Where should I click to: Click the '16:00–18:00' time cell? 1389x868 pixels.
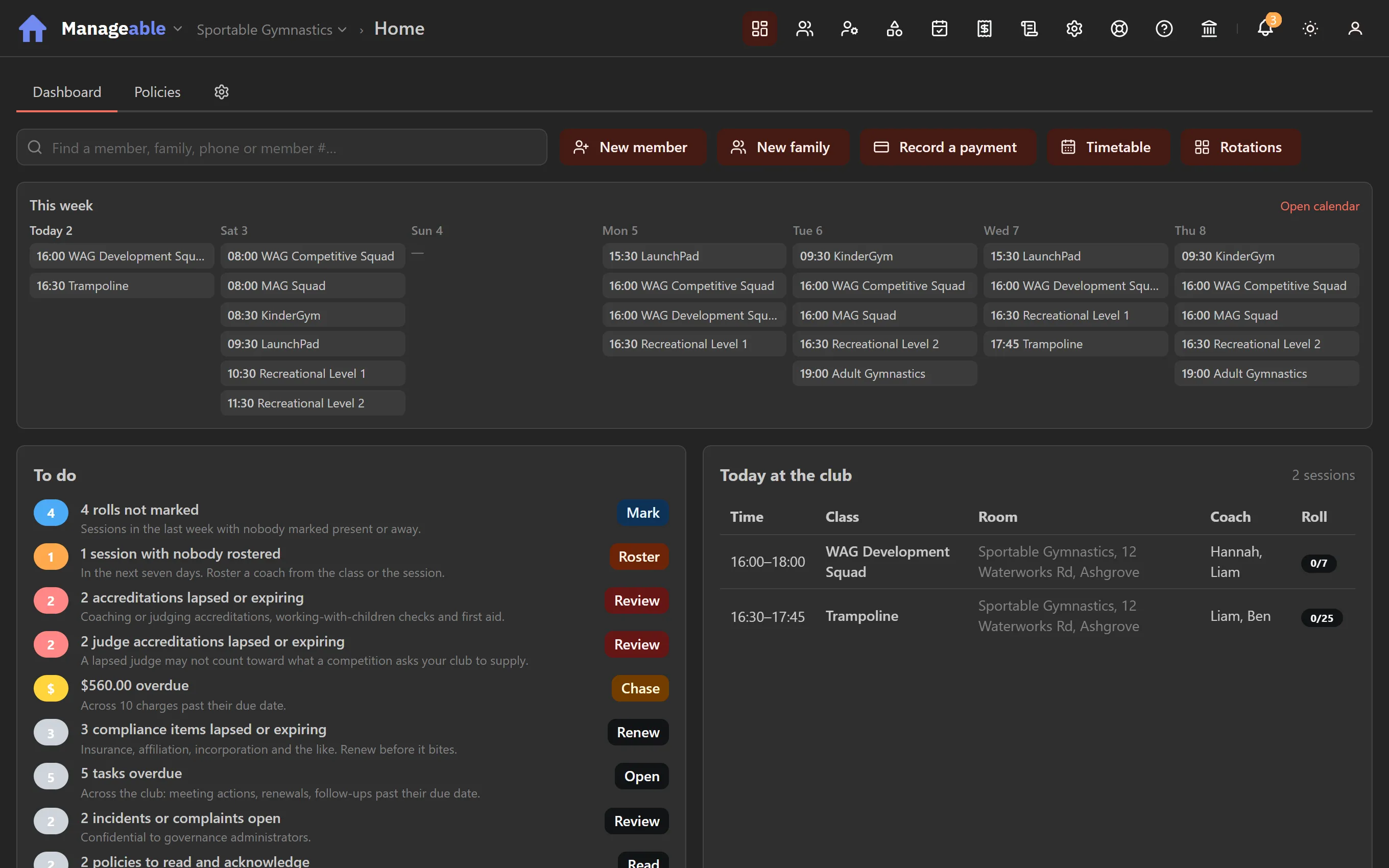click(x=768, y=562)
